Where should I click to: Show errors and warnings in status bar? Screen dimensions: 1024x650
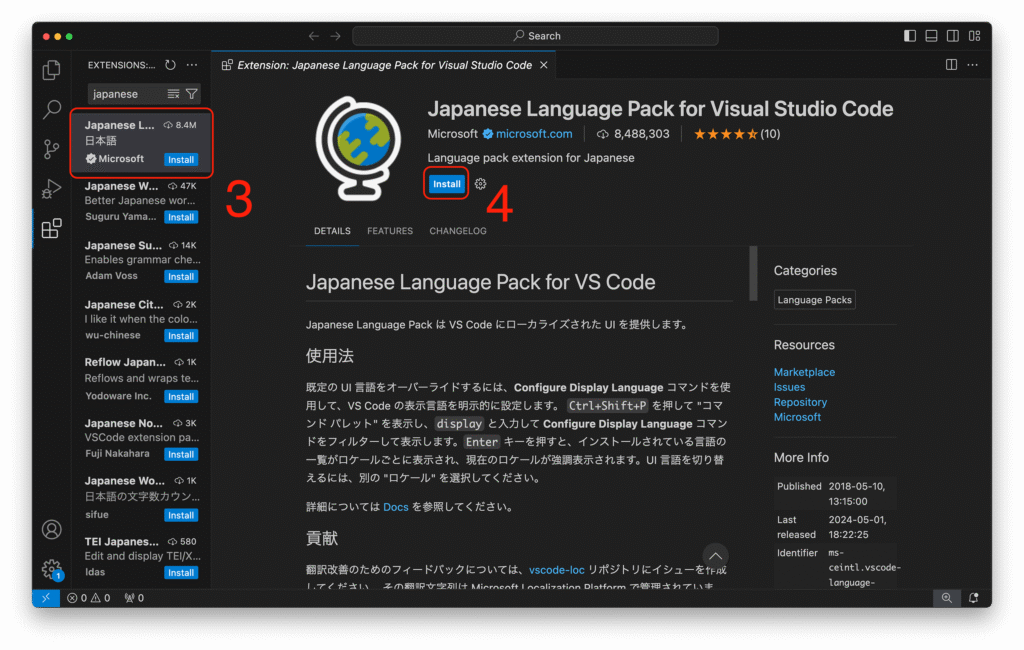[89, 598]
